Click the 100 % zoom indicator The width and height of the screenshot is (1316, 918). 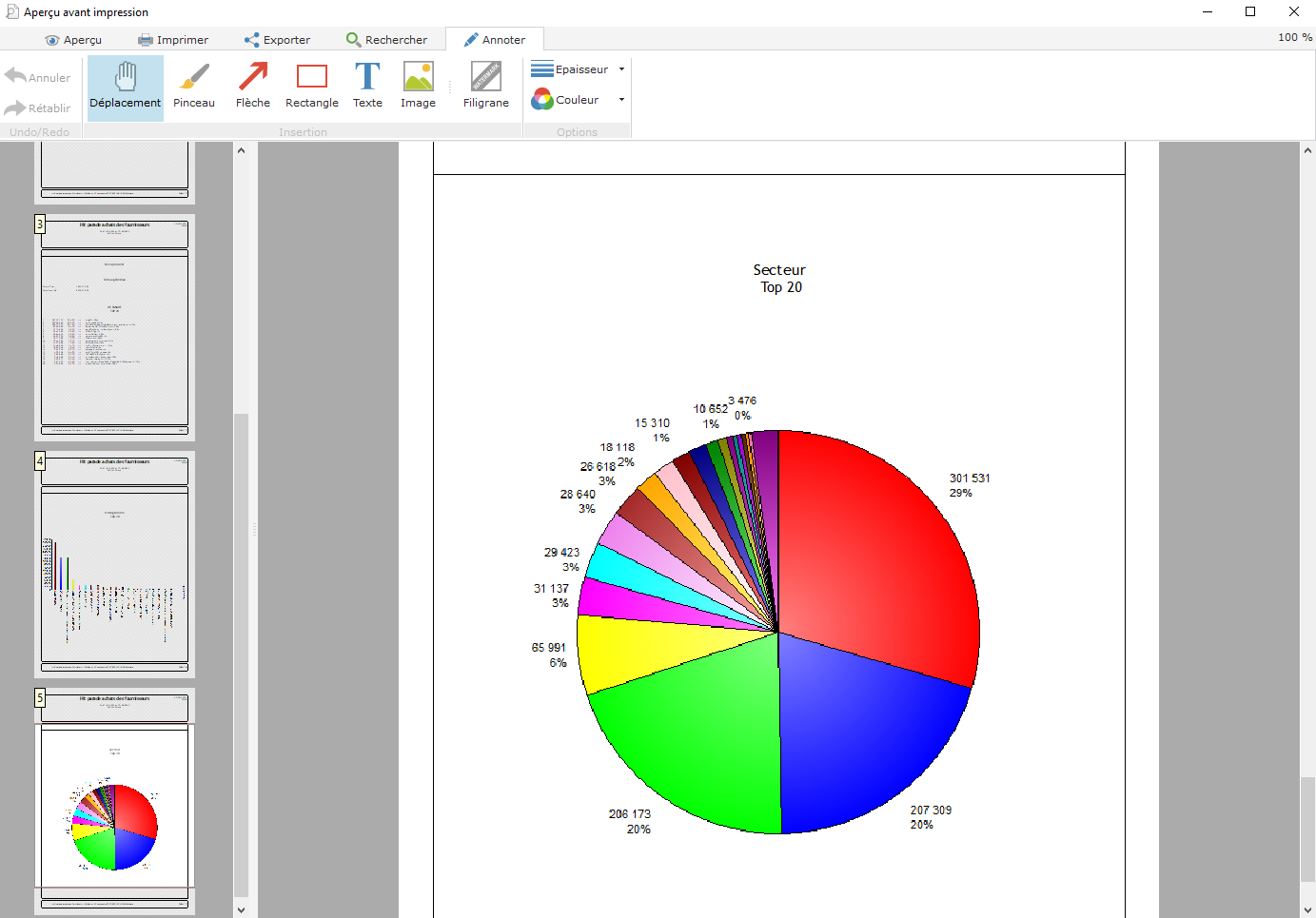1295,37
